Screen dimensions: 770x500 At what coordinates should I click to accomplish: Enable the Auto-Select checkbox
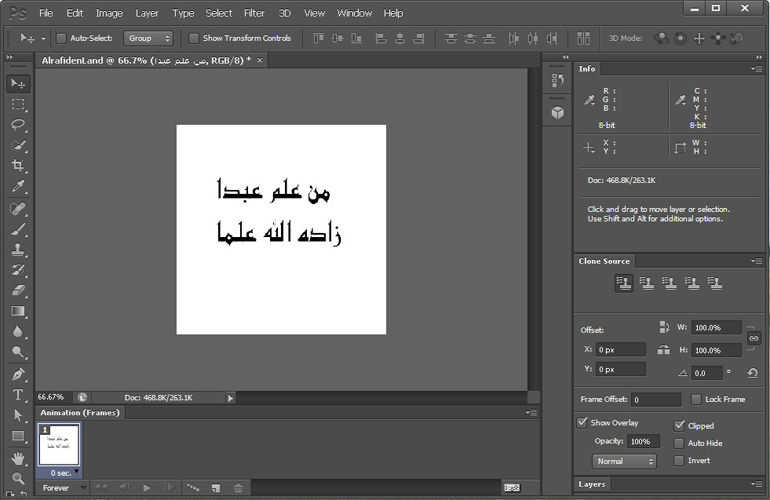[x=61, y=38]
